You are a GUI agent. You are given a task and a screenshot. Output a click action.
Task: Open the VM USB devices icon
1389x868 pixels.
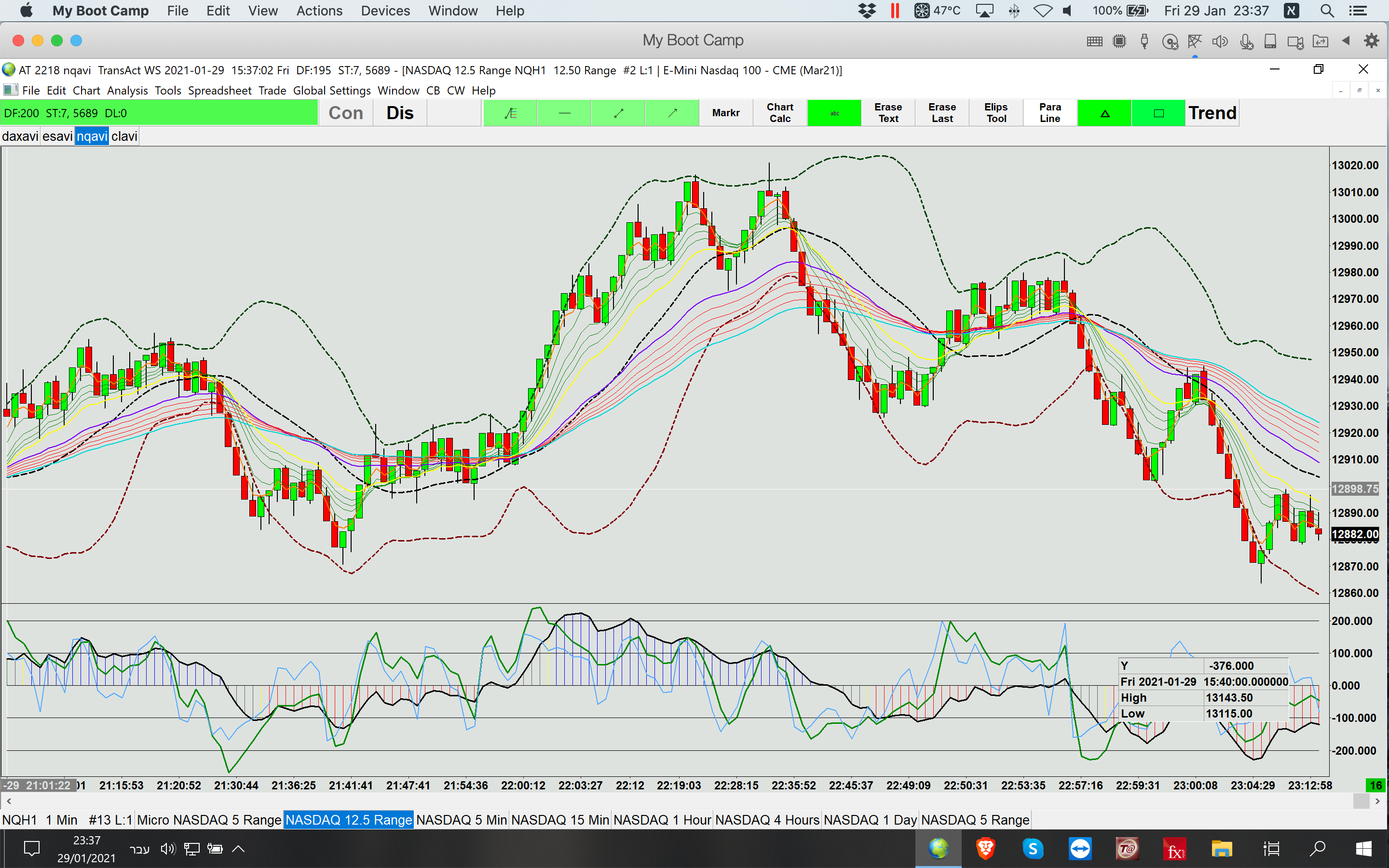pos(1144,41)
